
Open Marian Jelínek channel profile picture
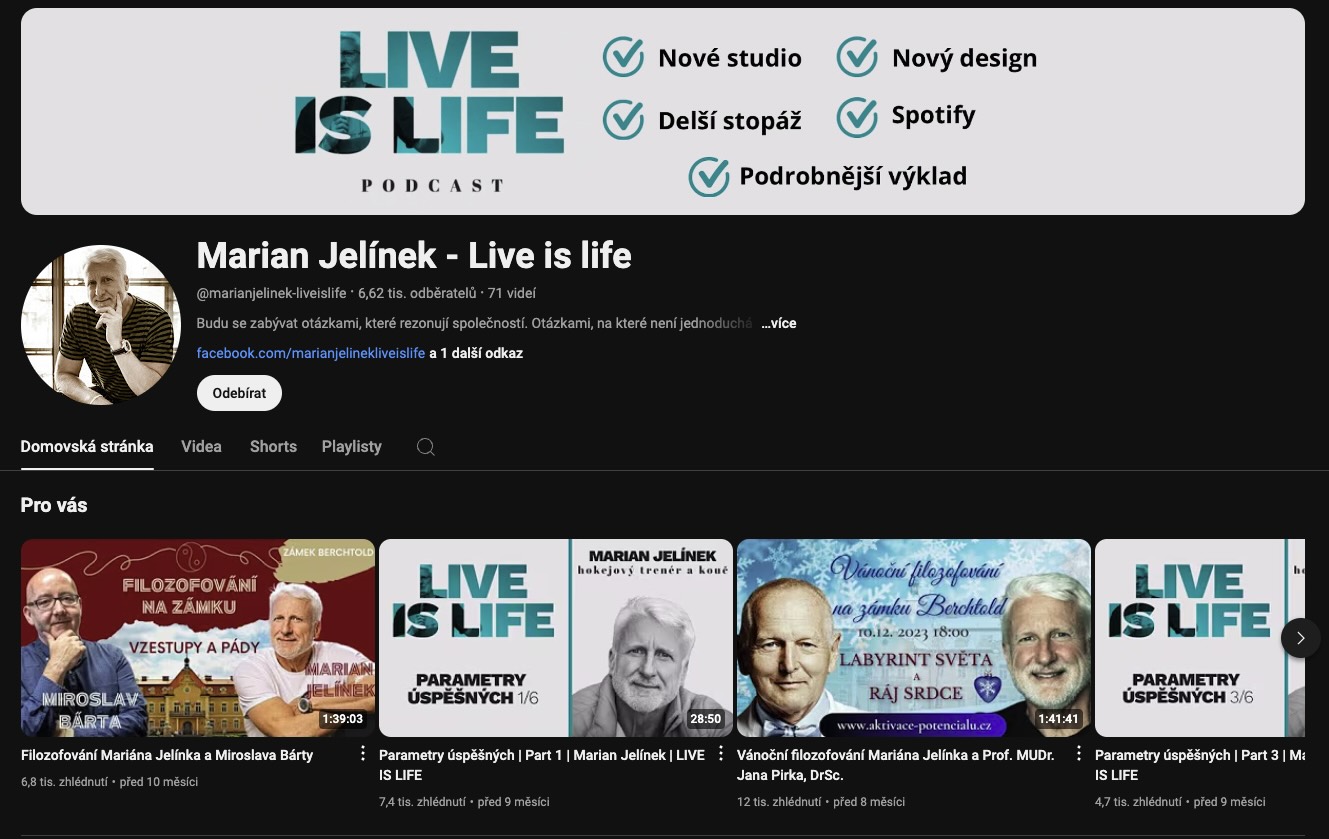click(x=101, y=325)
